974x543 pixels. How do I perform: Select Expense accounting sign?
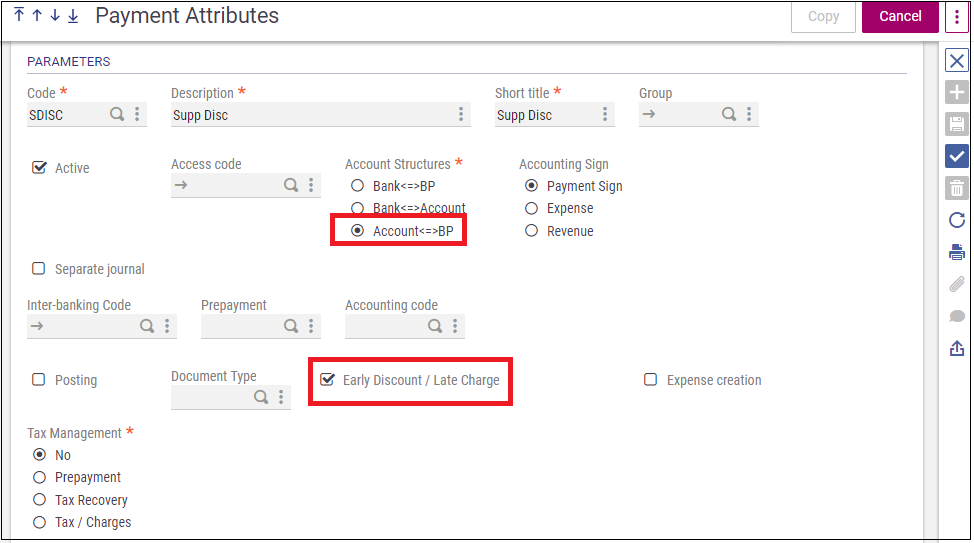531,208
